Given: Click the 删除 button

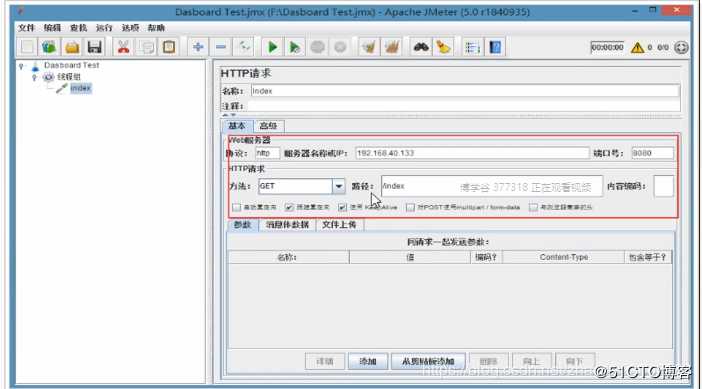Looking at the screenshot, I should [x=488, y=361].
